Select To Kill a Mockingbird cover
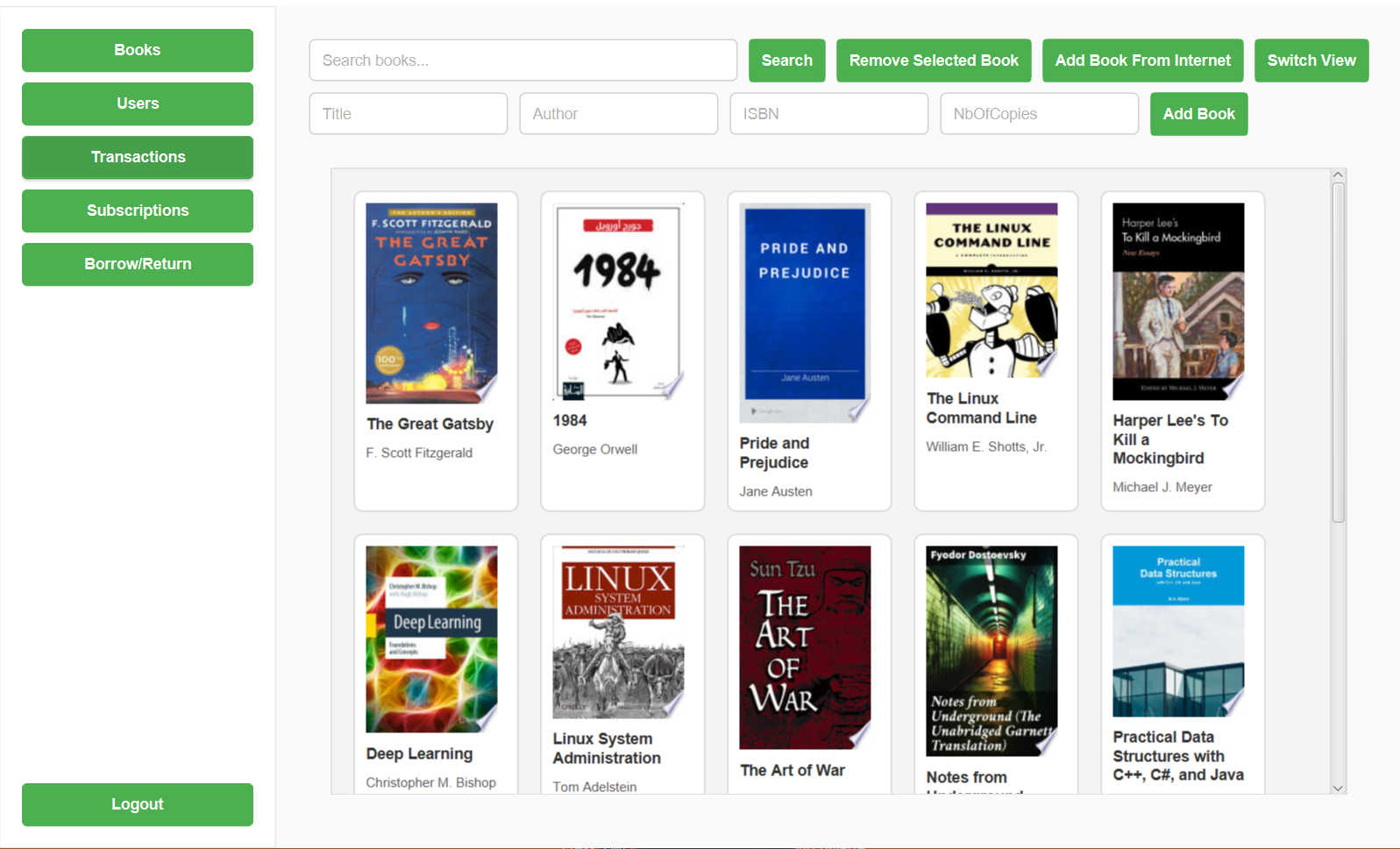This screenshot has width=1400, height=849. 1178,302
